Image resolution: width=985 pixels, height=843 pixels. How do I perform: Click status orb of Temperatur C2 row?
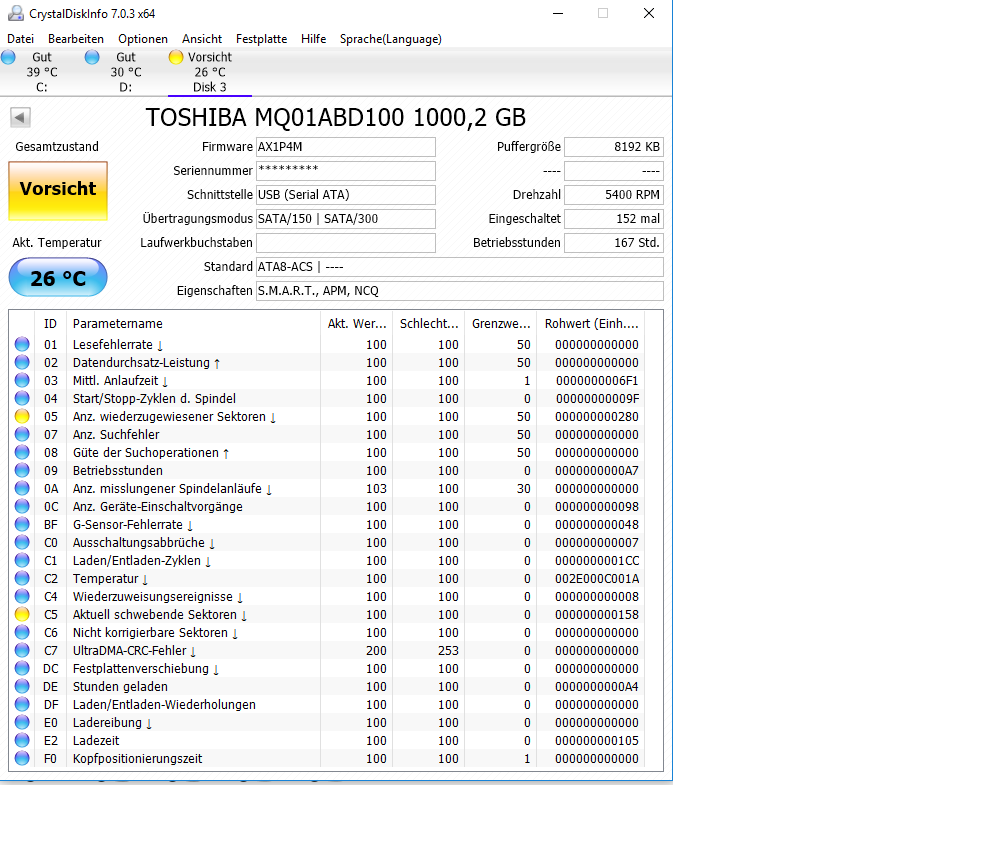click(x=22, y=579)
